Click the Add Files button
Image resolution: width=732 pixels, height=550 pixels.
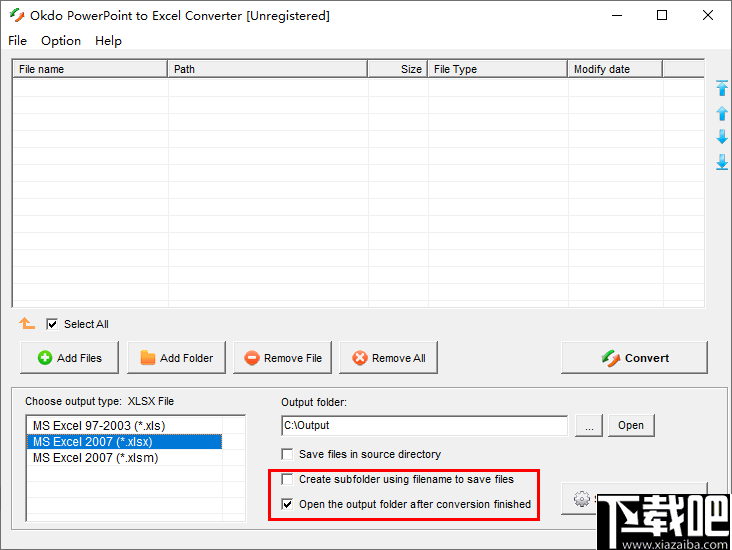(70, 358)
